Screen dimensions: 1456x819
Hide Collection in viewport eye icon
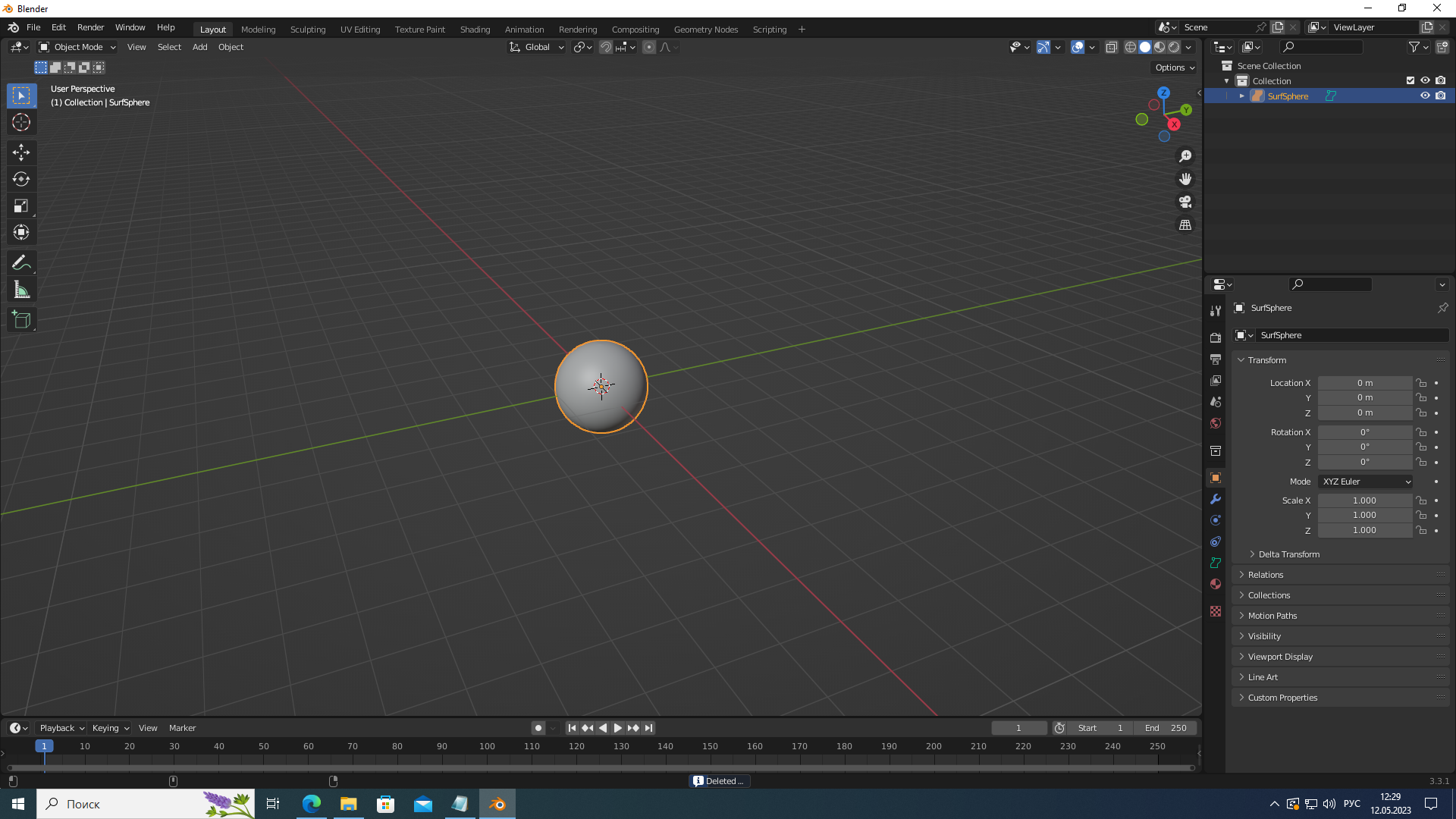pyautogui.click(x=1425, y=80)
